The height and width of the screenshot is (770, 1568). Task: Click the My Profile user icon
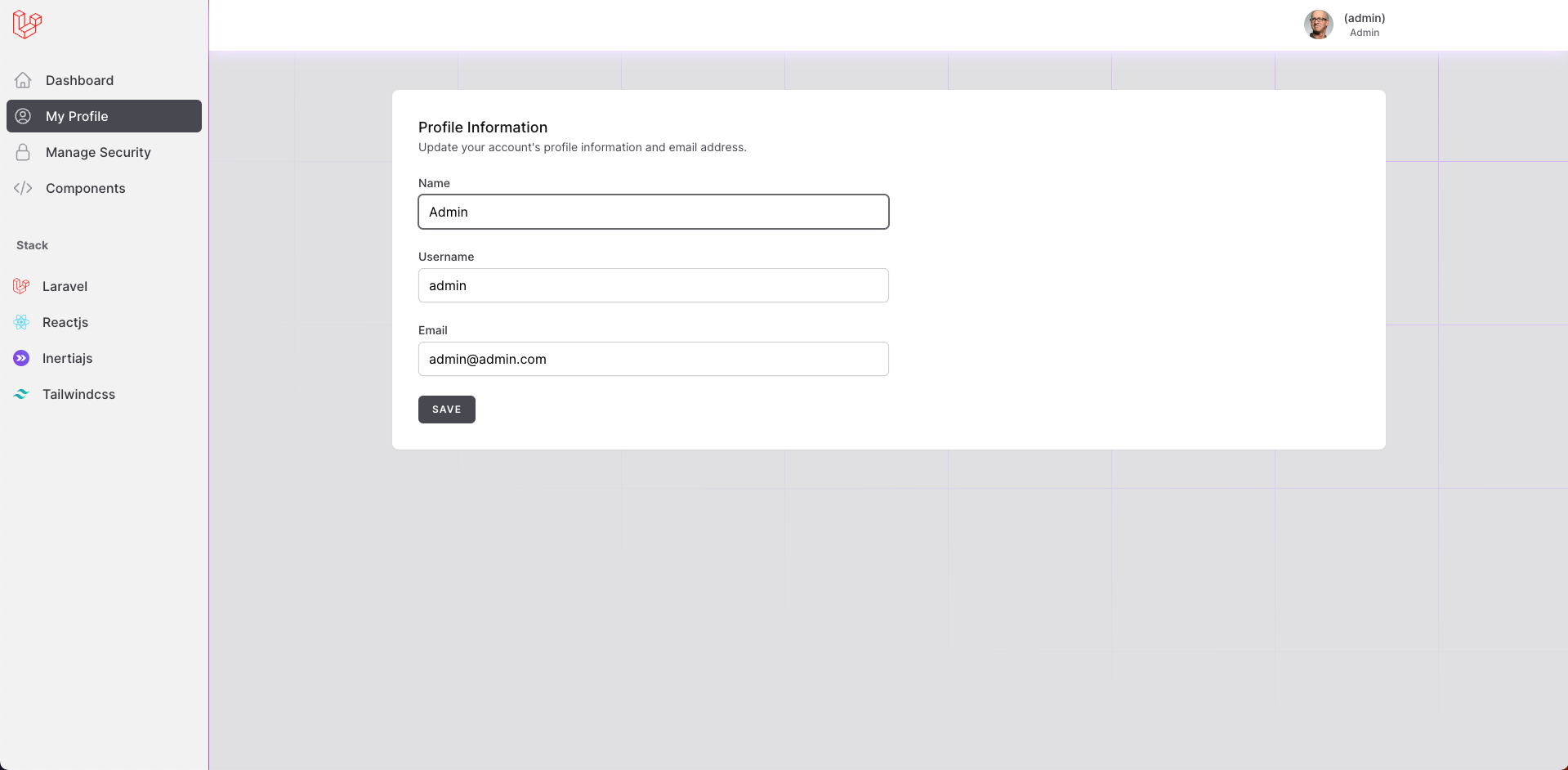[x=23, y=116]
